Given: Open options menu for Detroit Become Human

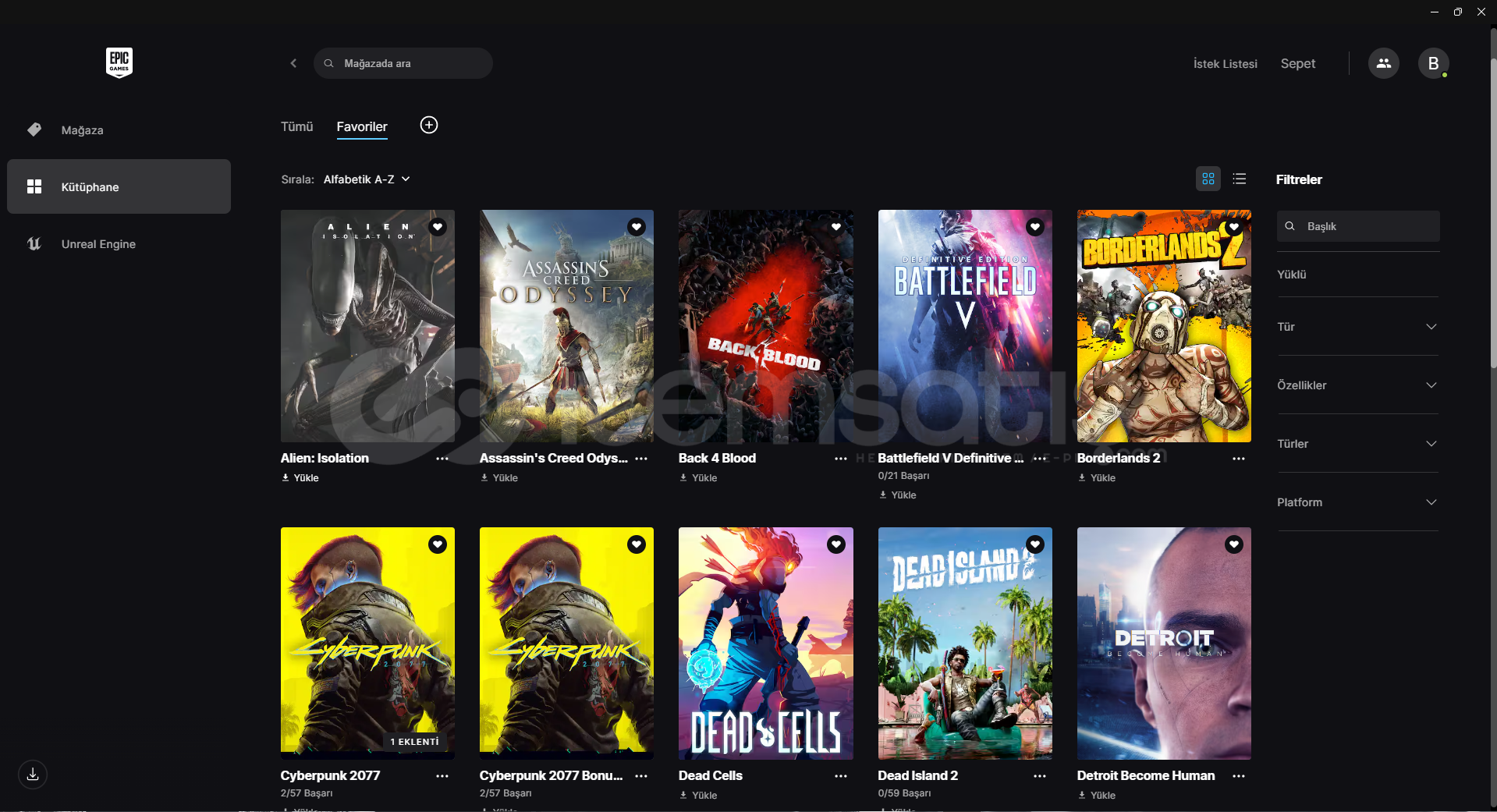Looking at the screenshot, I should tap(1239, 776).
